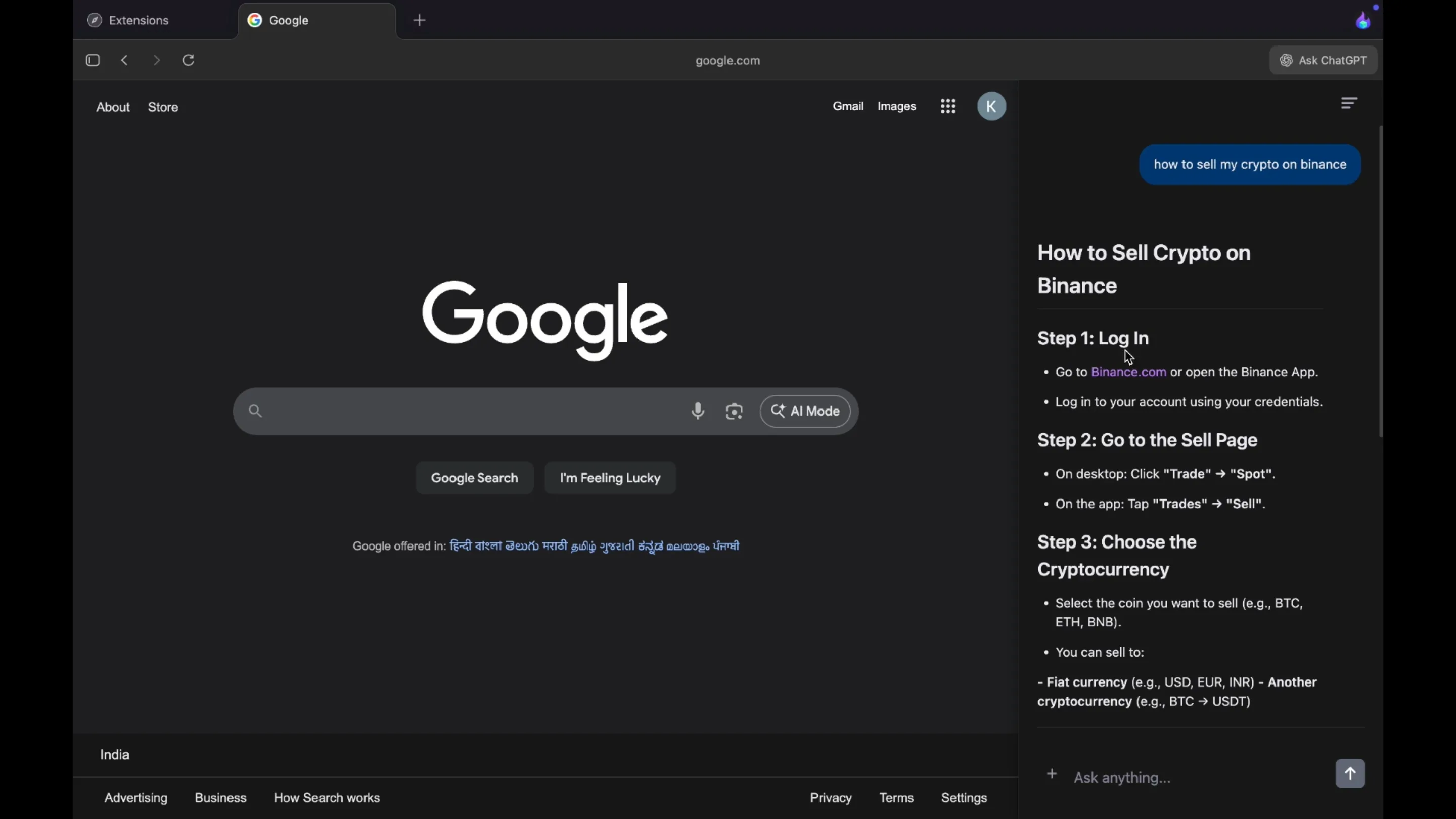The image size is (1456, 819).
Task: Click the Google search input field
Action: pyautogui.click(x=469, y=411)
